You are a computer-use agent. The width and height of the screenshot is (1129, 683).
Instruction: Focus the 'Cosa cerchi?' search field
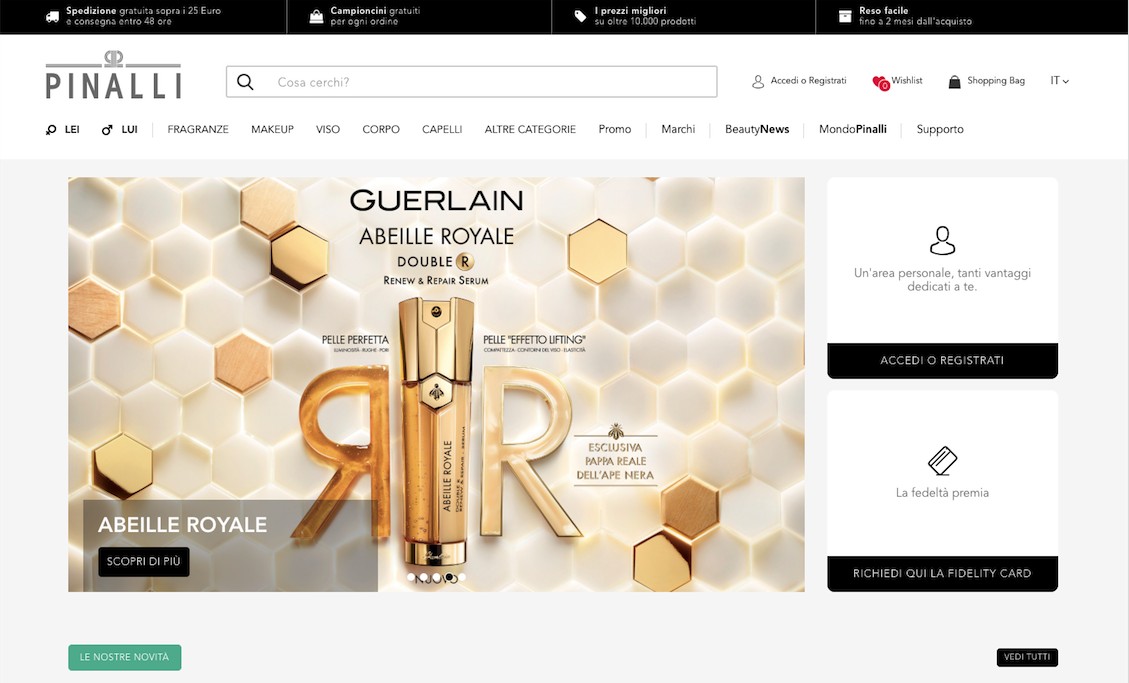coord(472,82)
